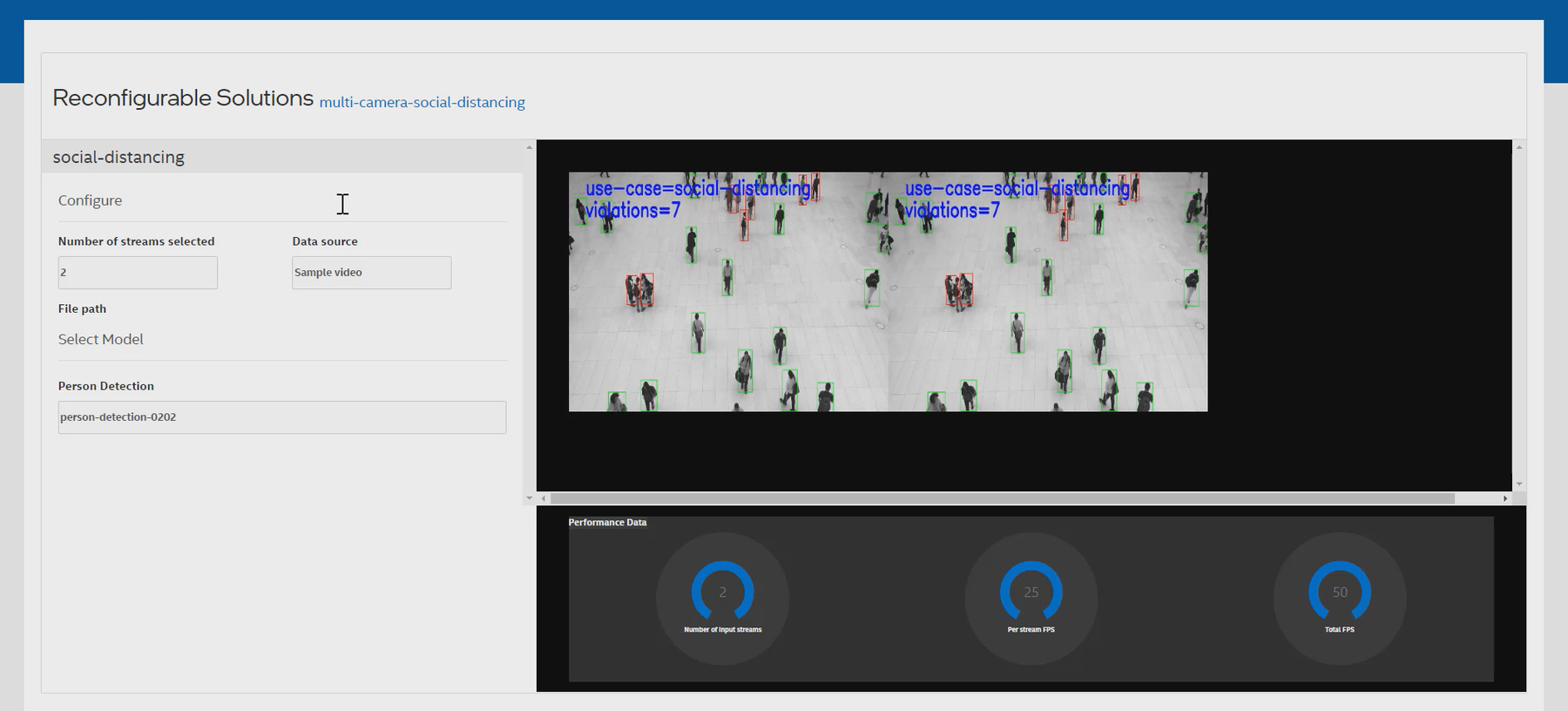This screenshot has height=711, width=1568.
Task: Click left arrow of horizontal video scrollbar
Action: tap(544, 498)
